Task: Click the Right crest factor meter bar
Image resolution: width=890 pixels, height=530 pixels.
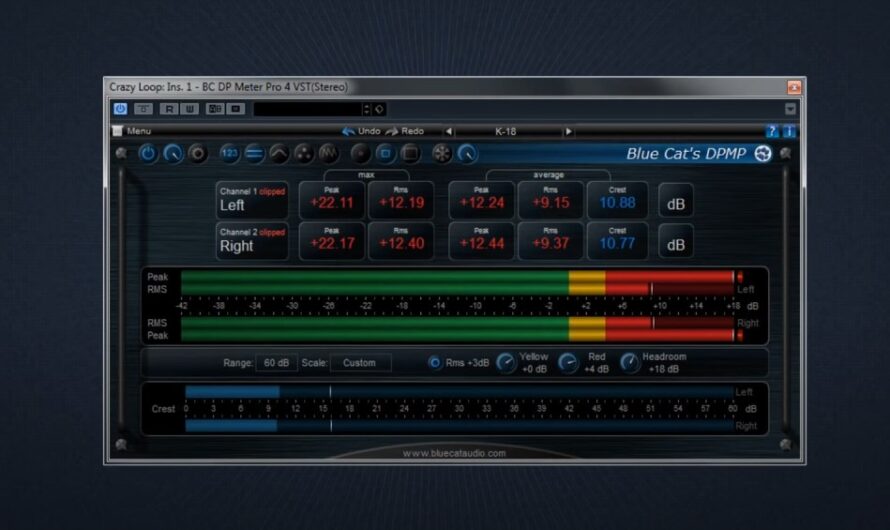Action: [459, 426]
